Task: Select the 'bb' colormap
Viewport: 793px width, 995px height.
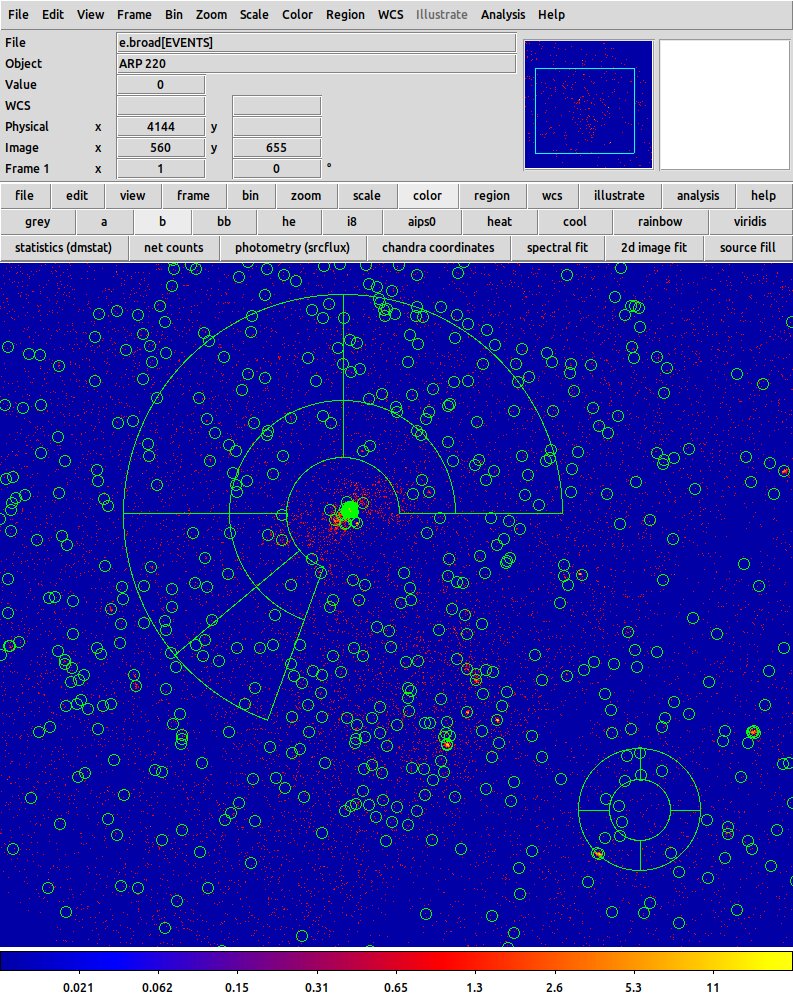Action: tap(224, 221)
